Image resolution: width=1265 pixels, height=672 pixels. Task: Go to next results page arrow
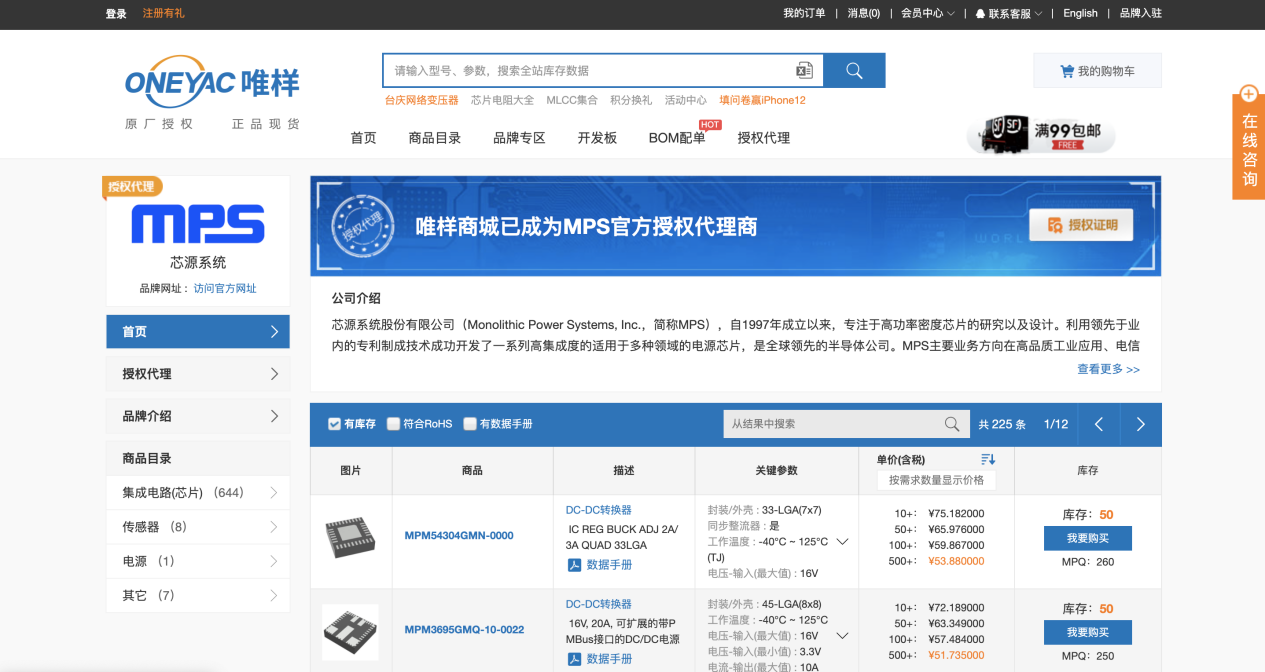pos(1141,424)
